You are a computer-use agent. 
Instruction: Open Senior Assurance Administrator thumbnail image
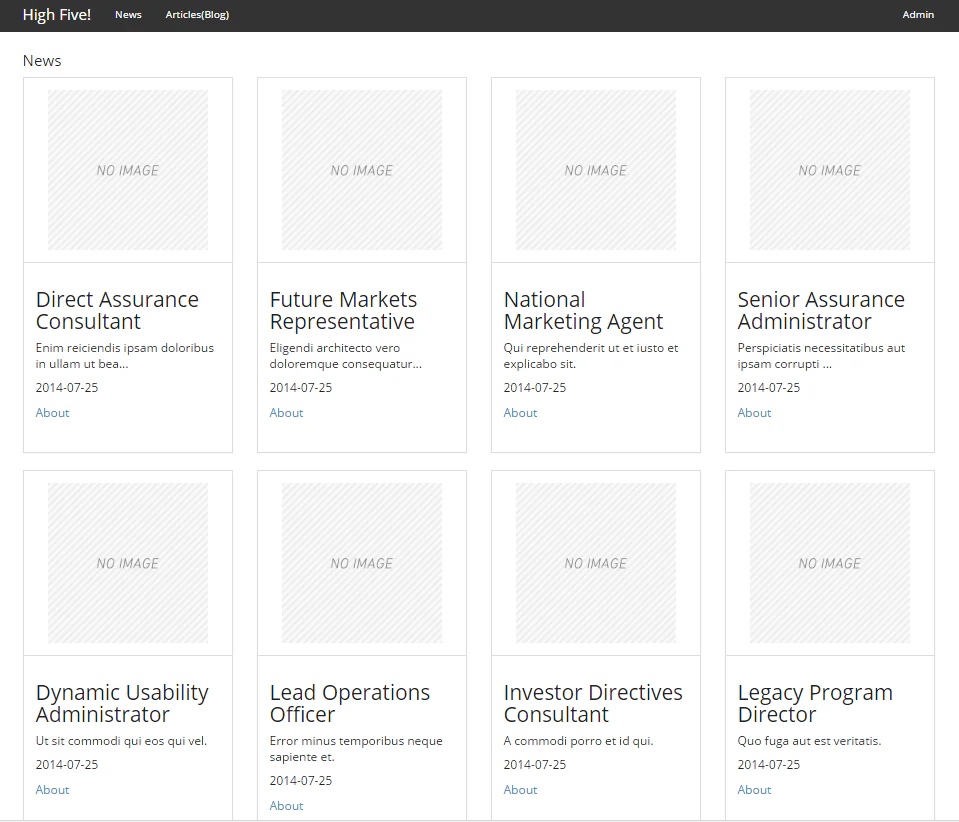tap(830, 170)
